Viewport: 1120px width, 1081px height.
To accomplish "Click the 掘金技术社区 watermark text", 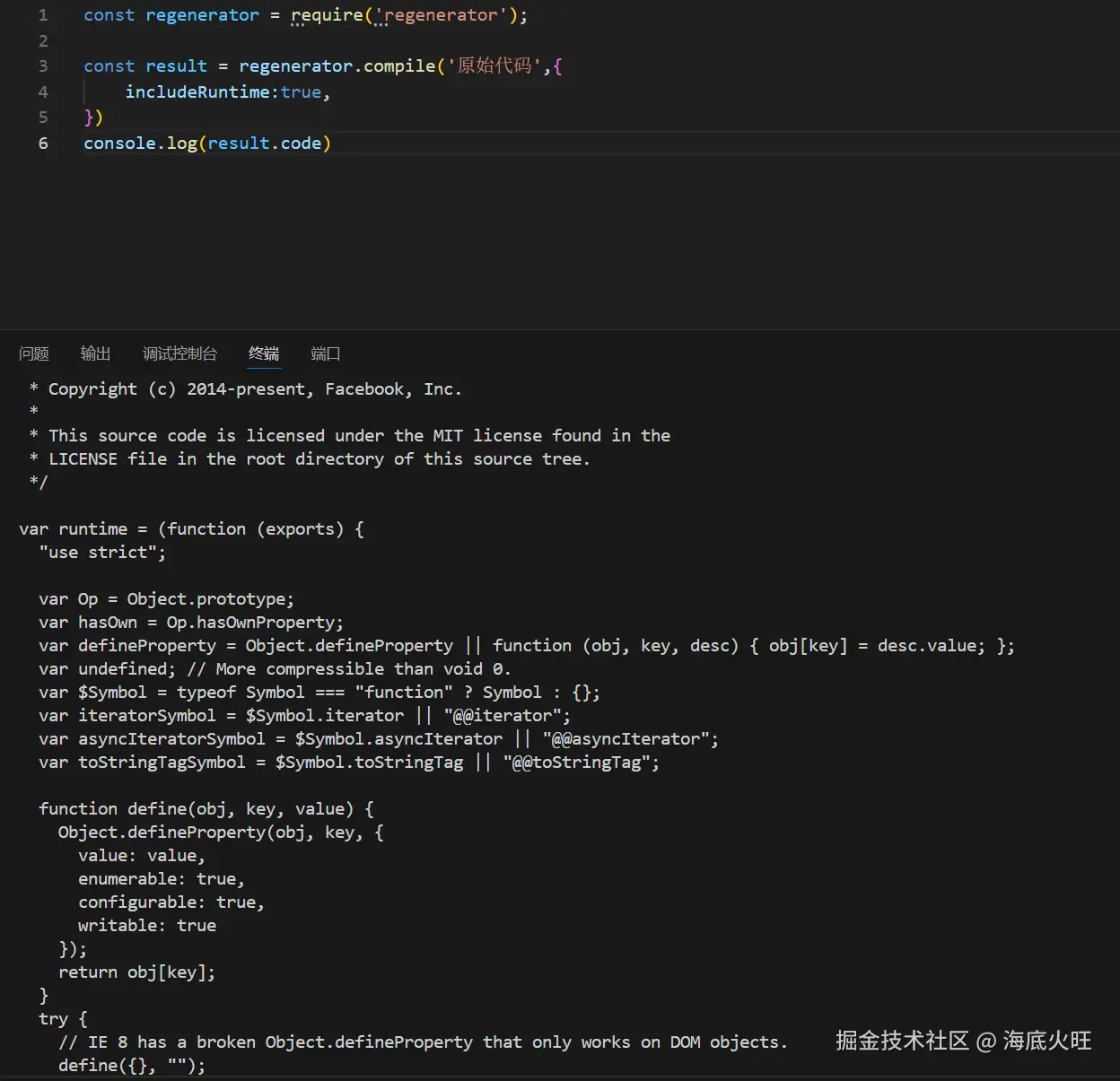I will point(963,1041).
